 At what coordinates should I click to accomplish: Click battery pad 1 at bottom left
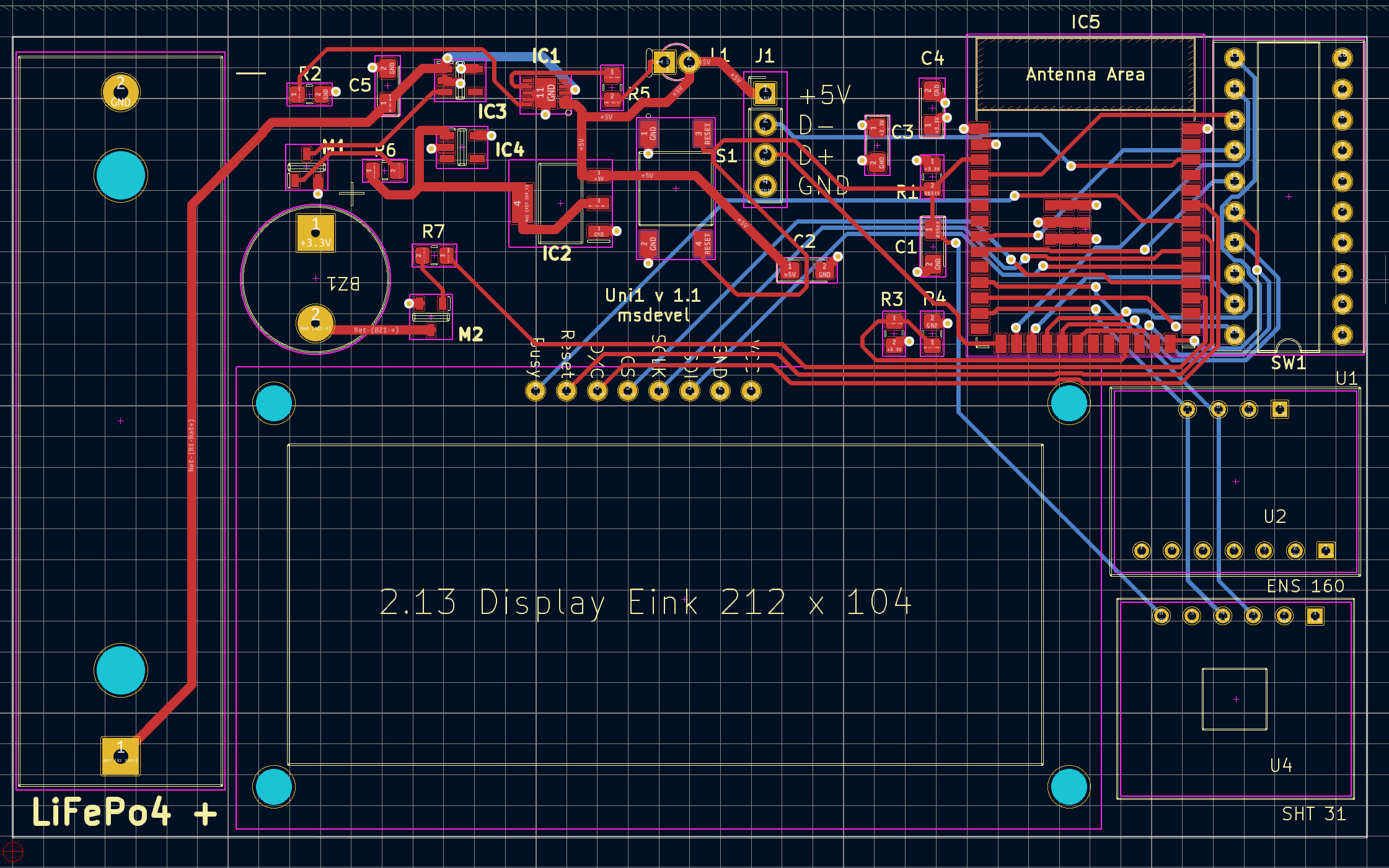click(120, 755)
